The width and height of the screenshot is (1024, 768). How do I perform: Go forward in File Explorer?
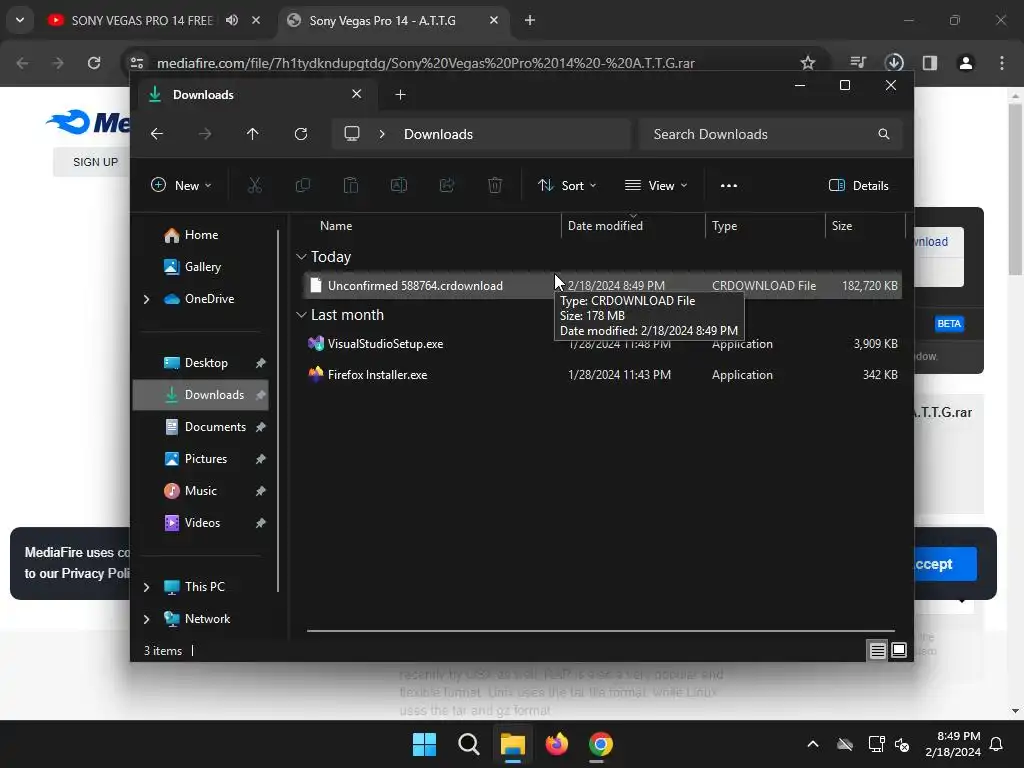coord(205,134)
